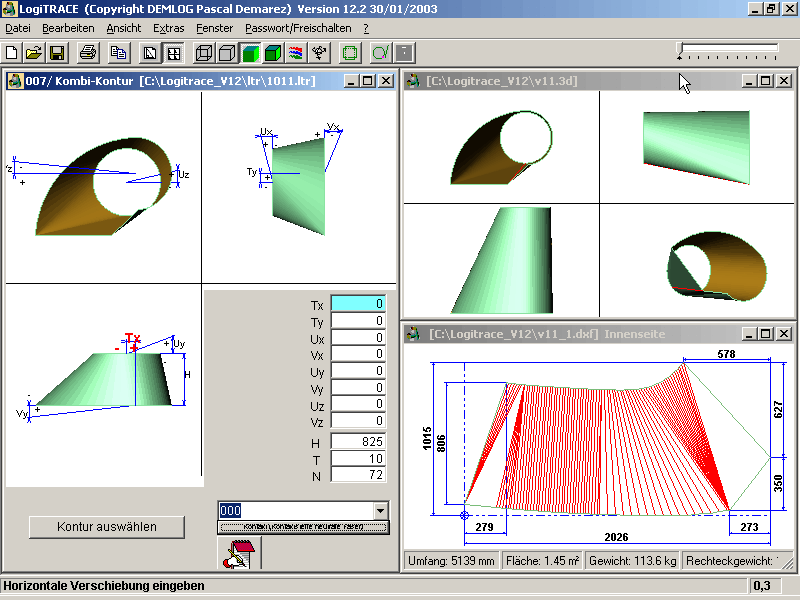Select the dark green shaded cube mode
The height and width of the screenshot is (600, 800).
click(273, 53)
